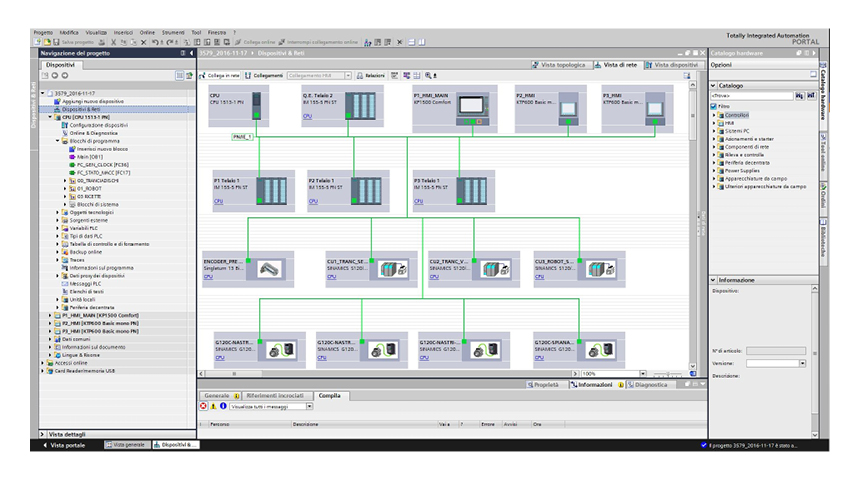This screenshot has height=480, width=860.
Task: Click the yellow warning filter icon in Compila
Action: tap(213, 406)
